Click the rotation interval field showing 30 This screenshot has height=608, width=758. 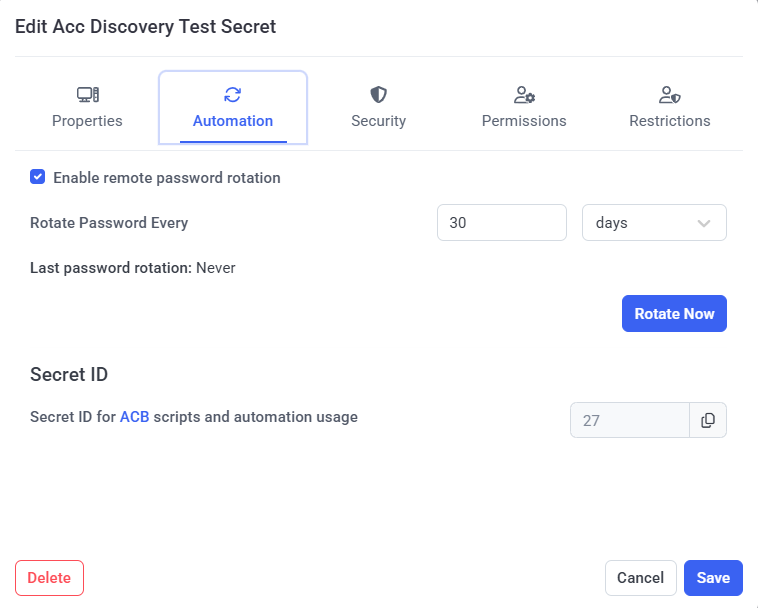click(501, 223)
